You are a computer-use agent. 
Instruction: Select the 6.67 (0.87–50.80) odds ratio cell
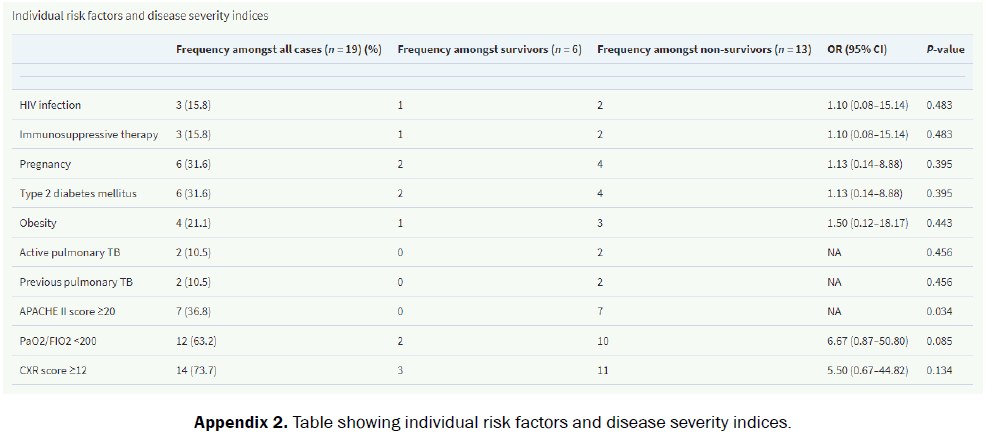pyautogui.click(x=867, y=342)
